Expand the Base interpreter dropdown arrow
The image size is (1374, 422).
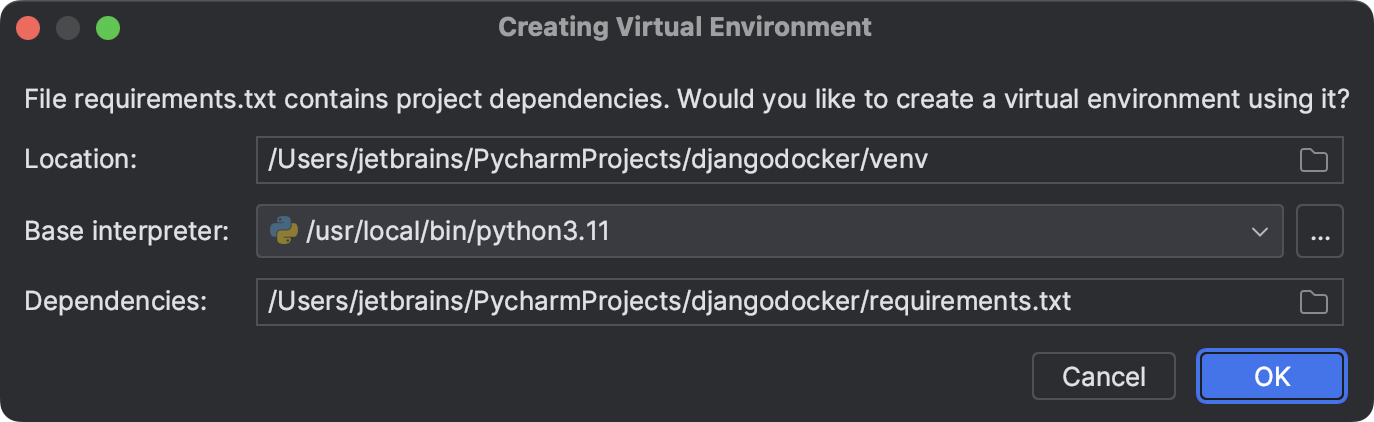(x=1259, y=232)
